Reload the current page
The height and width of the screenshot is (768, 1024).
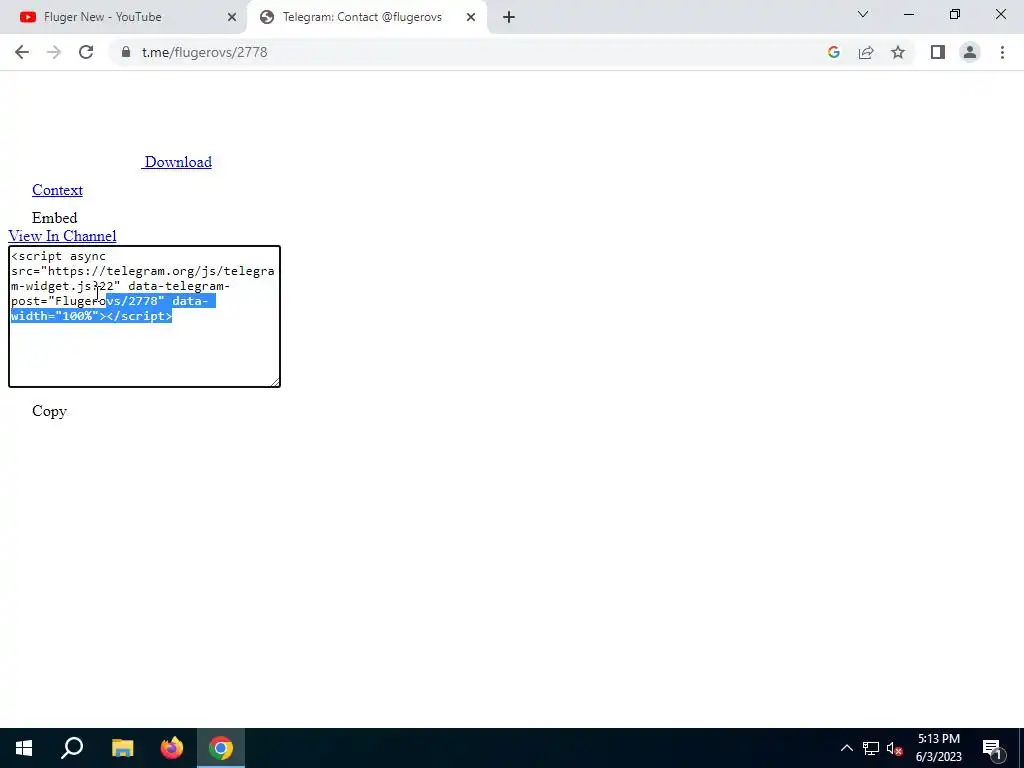tap(86, 52)
